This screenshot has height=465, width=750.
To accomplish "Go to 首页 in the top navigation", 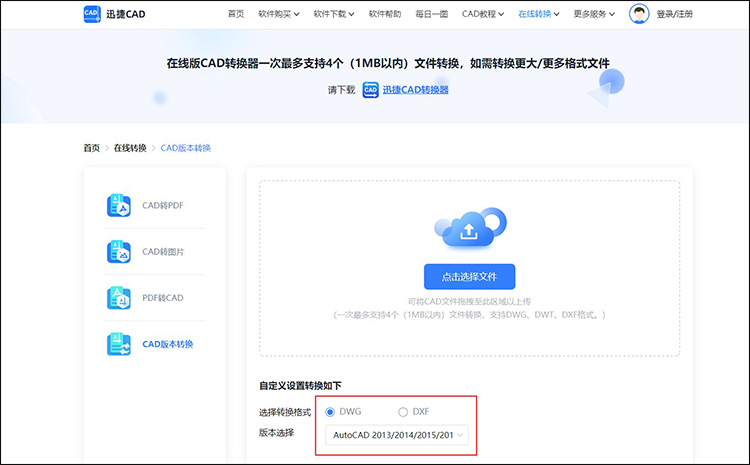I will tap(236, 14).
